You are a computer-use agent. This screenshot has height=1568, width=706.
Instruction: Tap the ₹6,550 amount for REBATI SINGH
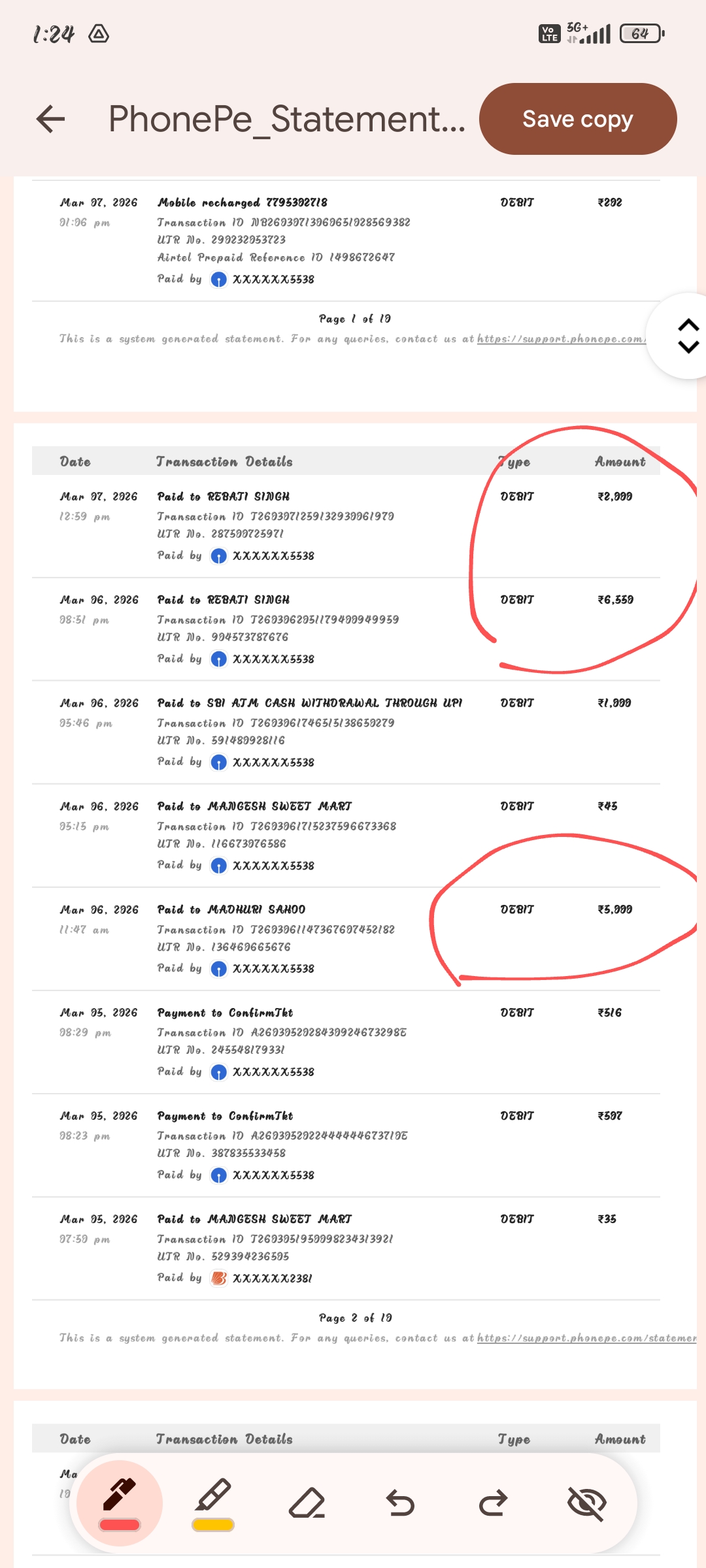(x=615, y=600)
